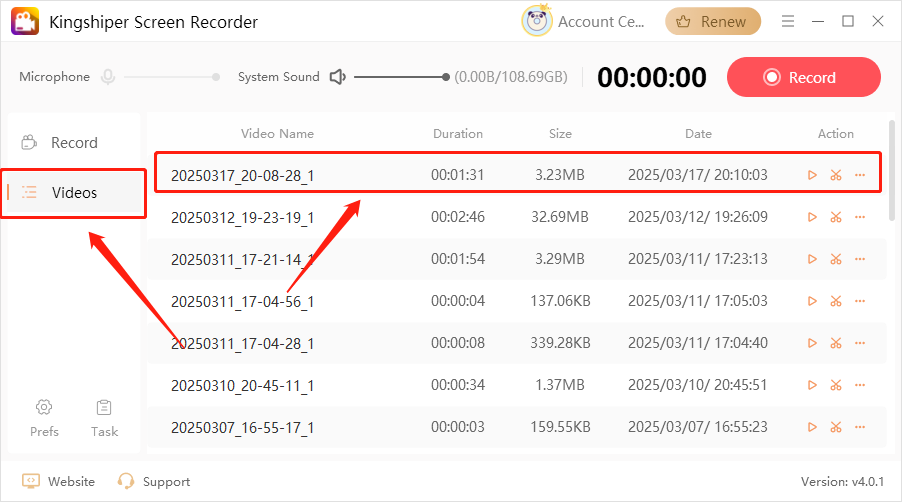Minimize the Kingshiper window

point(818,21)
